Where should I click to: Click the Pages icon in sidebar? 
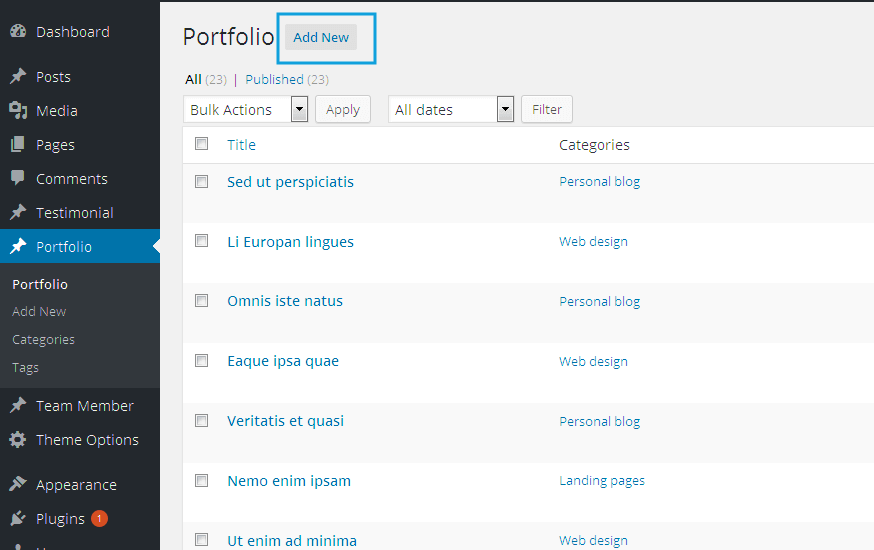tap(17, 145)
